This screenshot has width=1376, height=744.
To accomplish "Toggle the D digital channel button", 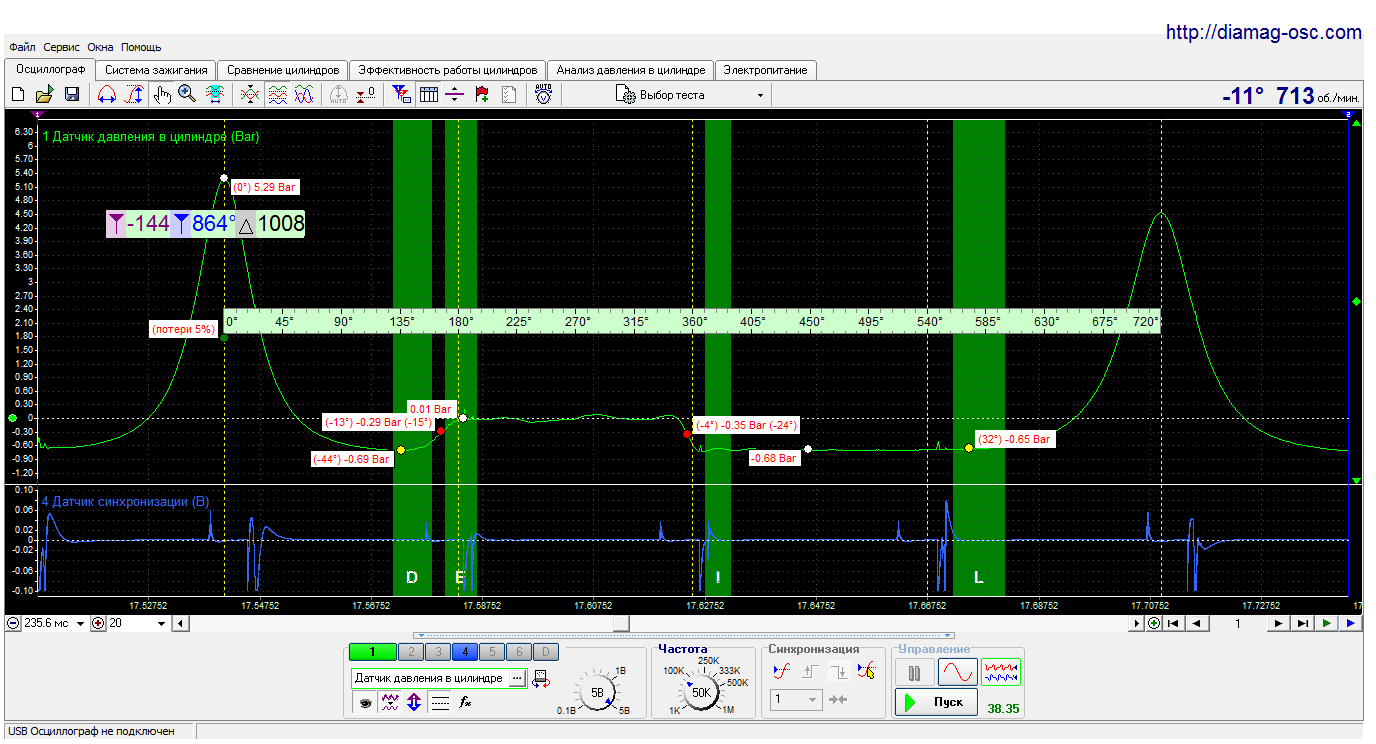I will point(545,652).
